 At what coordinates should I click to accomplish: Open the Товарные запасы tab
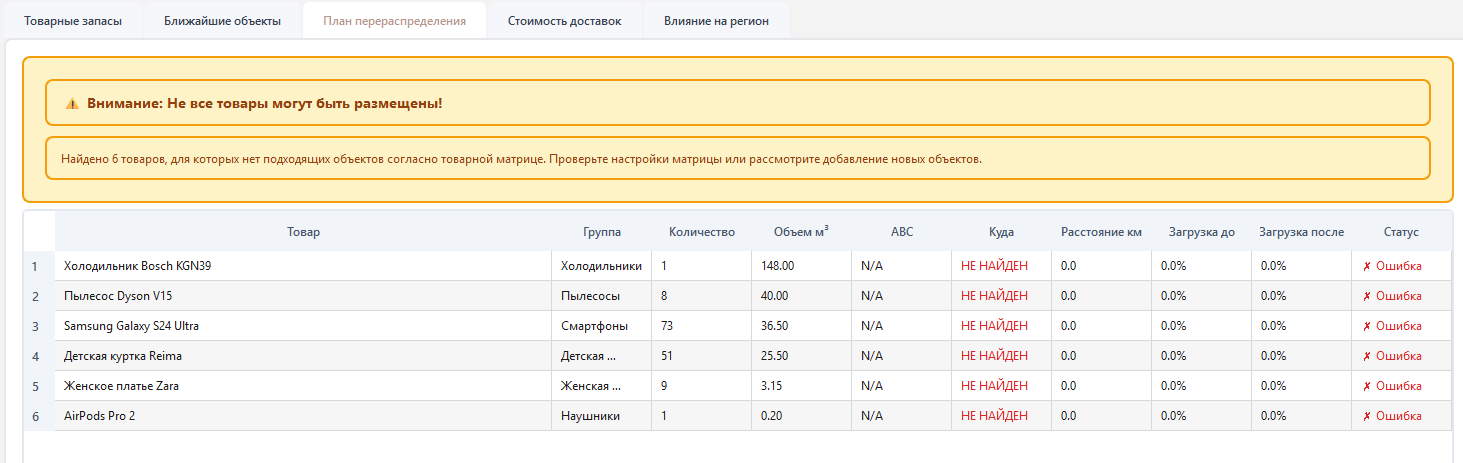pyautogui.click(x=73, y=21)
